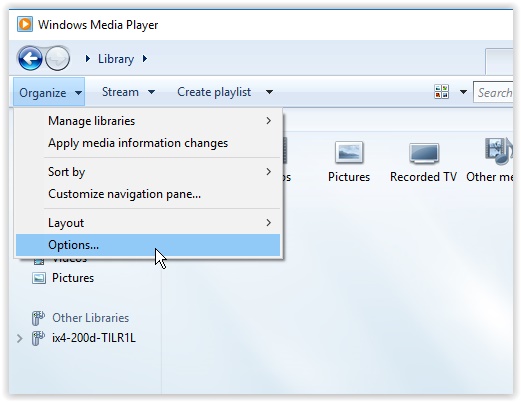Click the View options icon
521x402 pixels.
pyautogui.click(x=441, y=92)
